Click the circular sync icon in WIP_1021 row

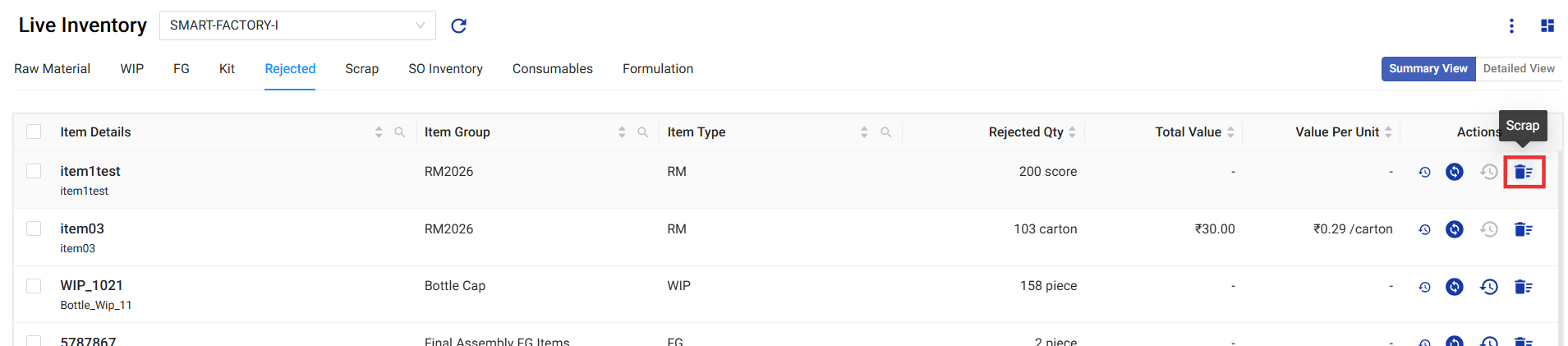[1454, 287]
